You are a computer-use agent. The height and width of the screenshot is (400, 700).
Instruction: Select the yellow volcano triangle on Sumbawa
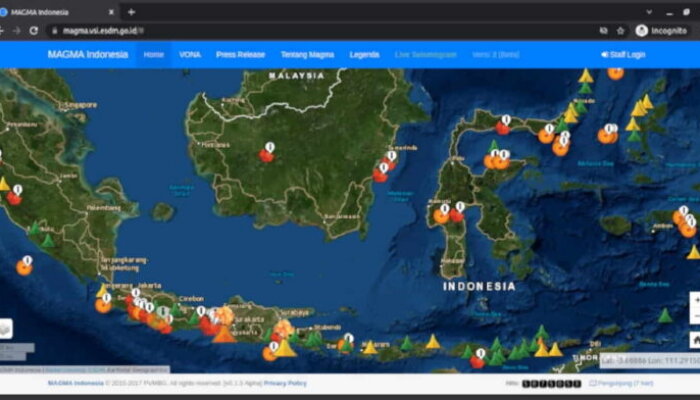(x=433, y=342)
